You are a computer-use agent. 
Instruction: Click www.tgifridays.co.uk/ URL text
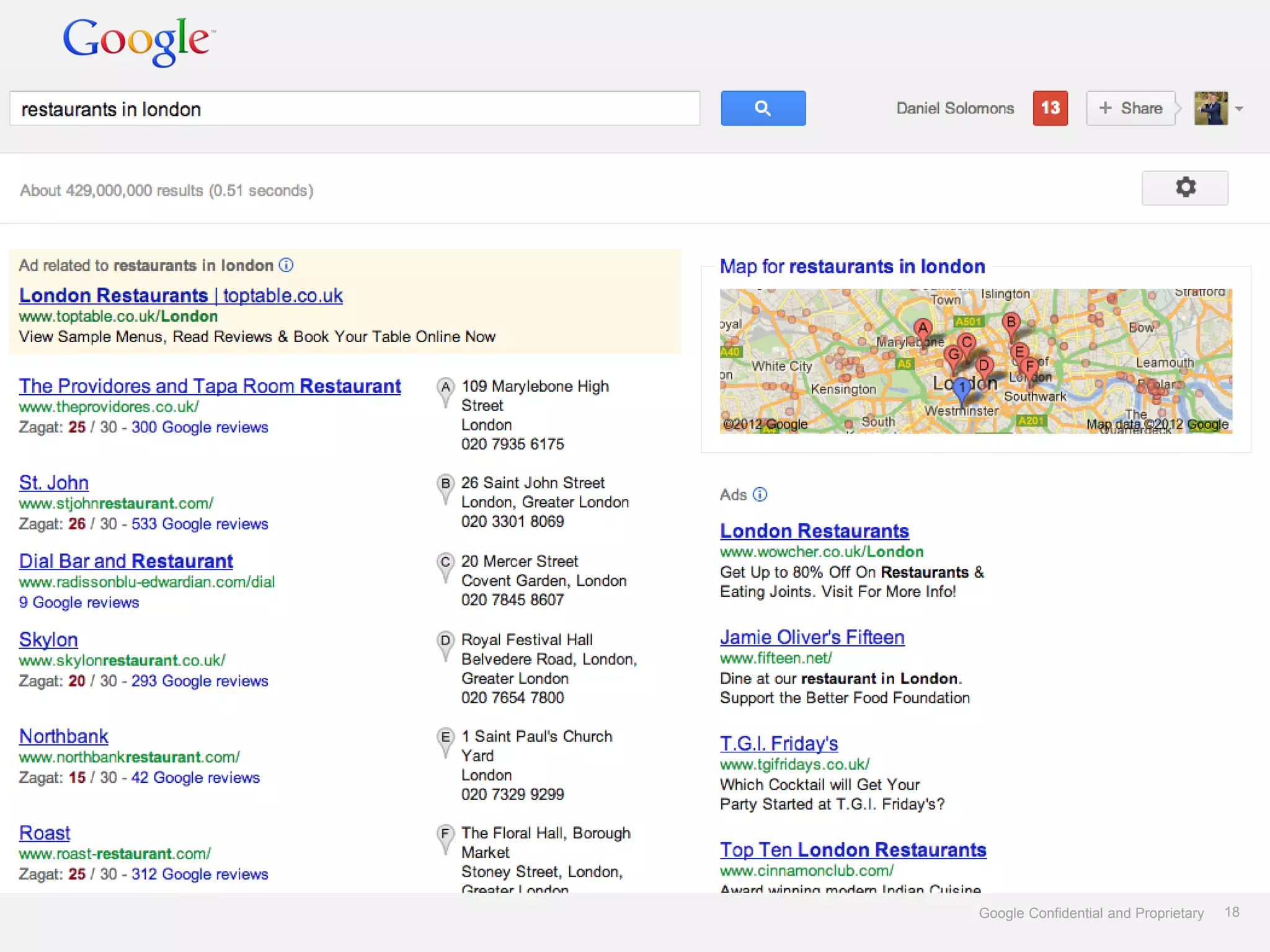coord(795,764)
